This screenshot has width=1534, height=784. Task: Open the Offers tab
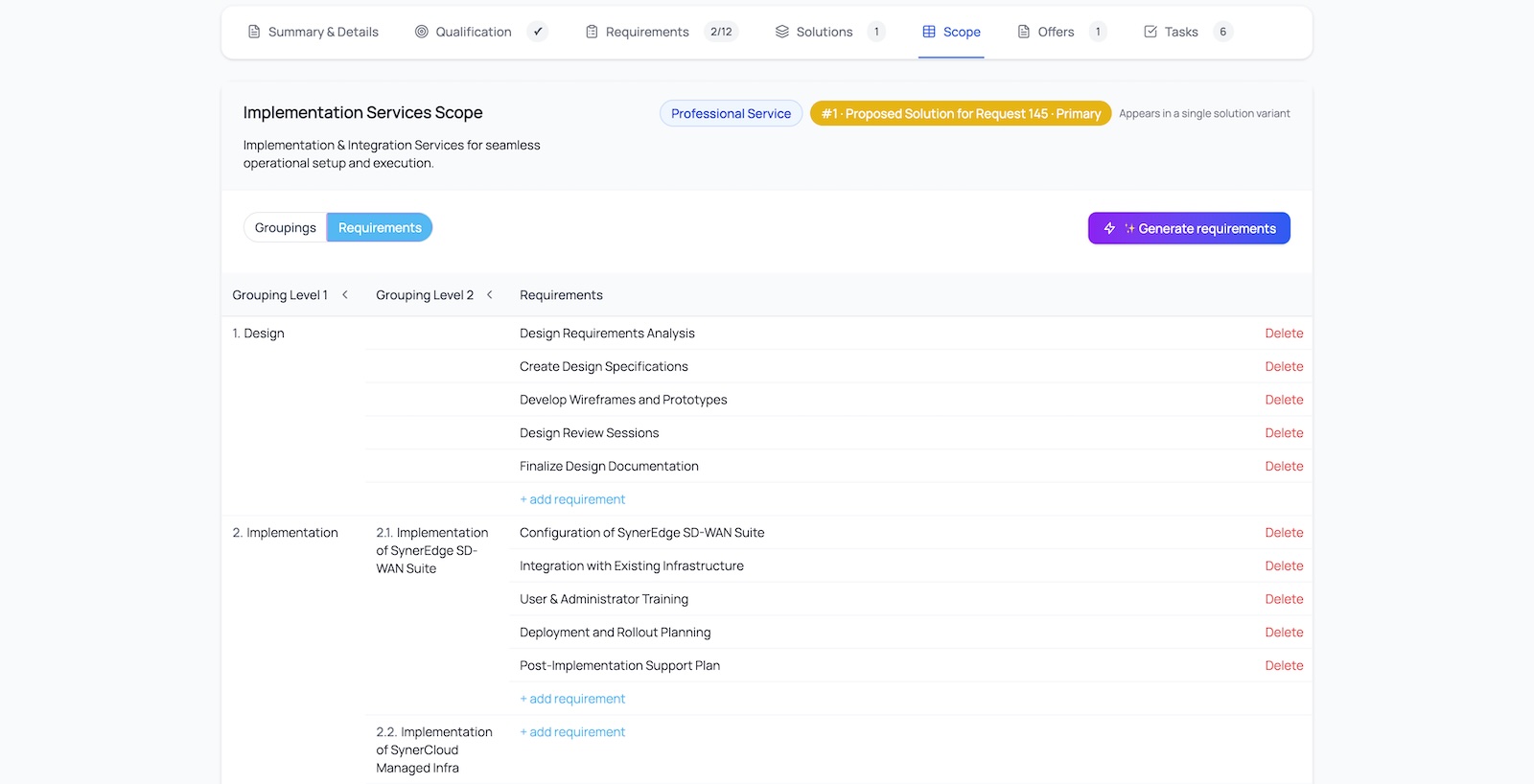(1056, 32)
